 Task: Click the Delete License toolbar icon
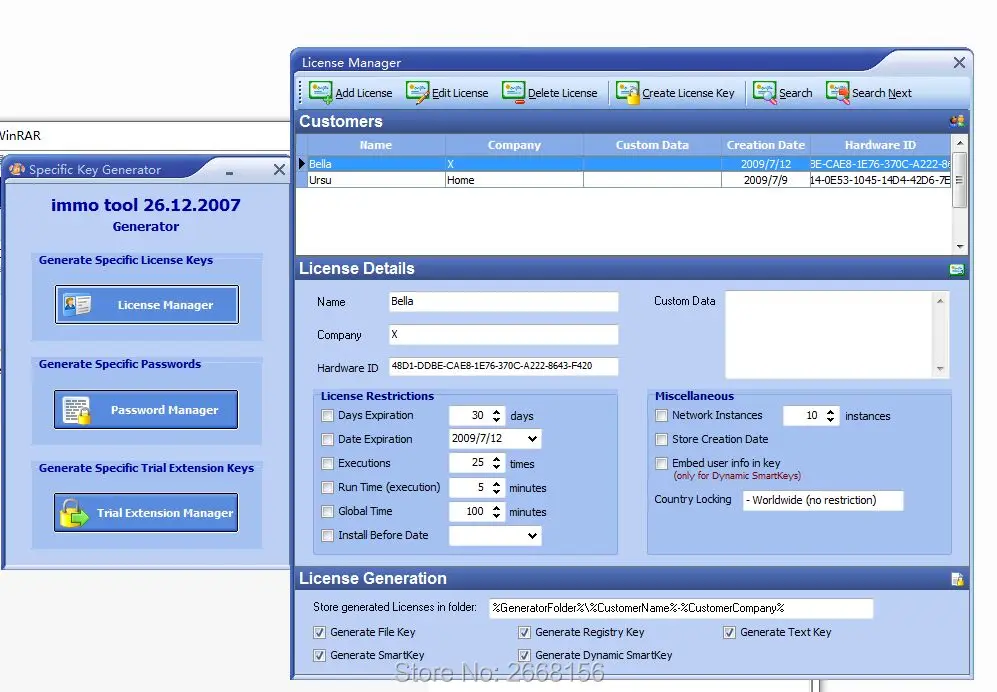[513, 92]
